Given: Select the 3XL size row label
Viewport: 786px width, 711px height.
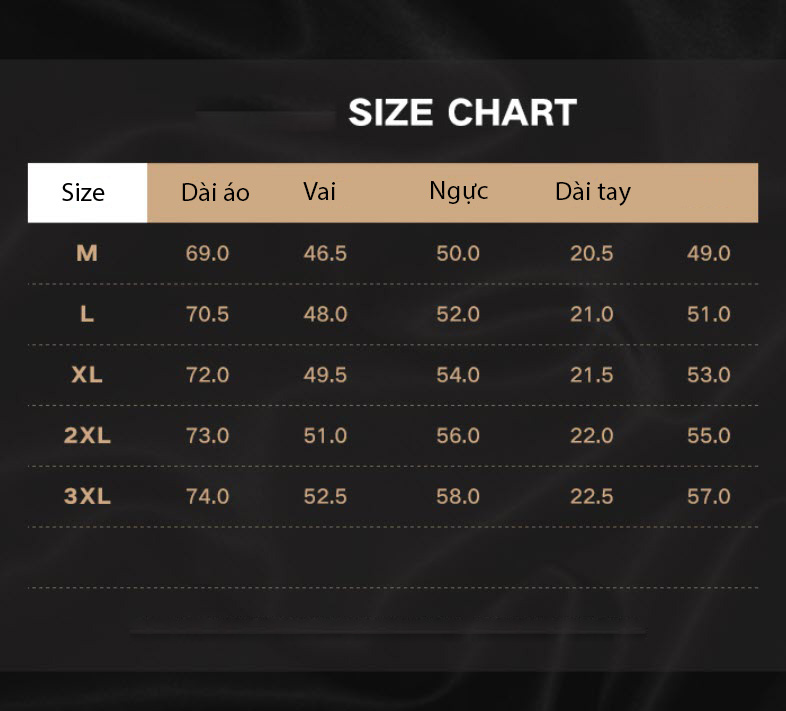Looking at the screenshot, I should [87, 496].
